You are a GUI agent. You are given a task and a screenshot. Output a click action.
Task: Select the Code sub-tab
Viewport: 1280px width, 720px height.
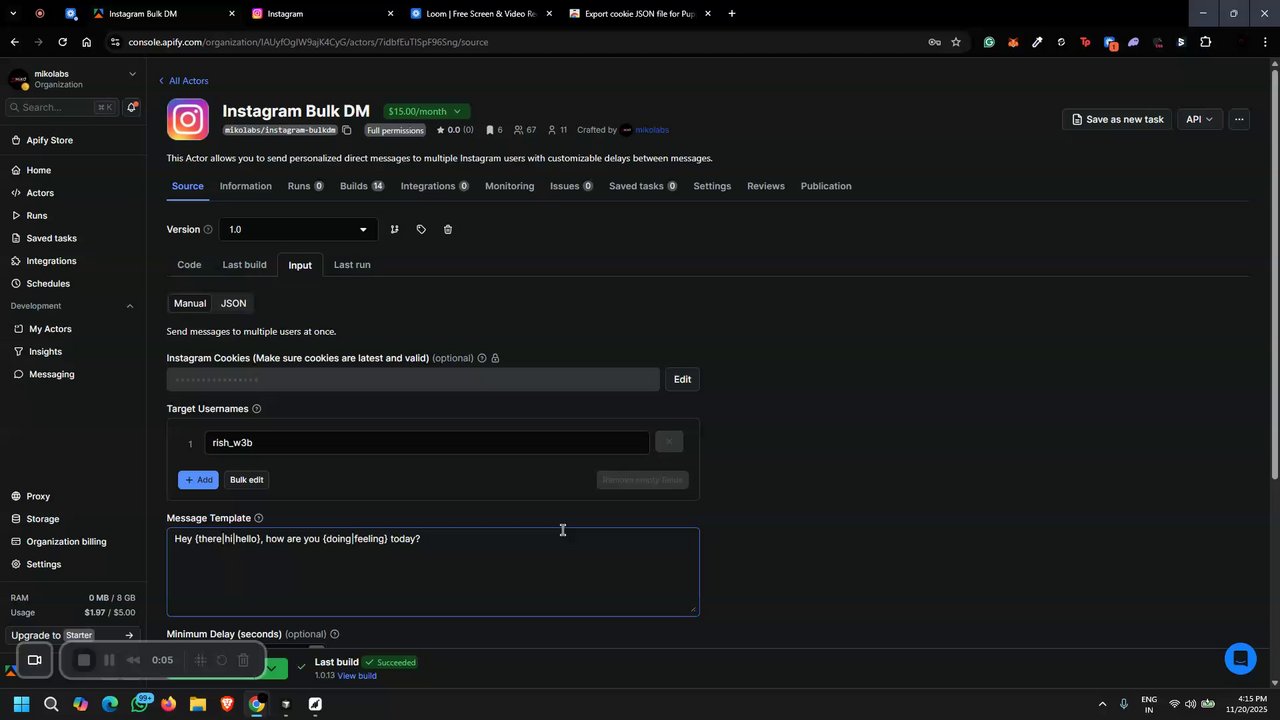tap(189, 265)
